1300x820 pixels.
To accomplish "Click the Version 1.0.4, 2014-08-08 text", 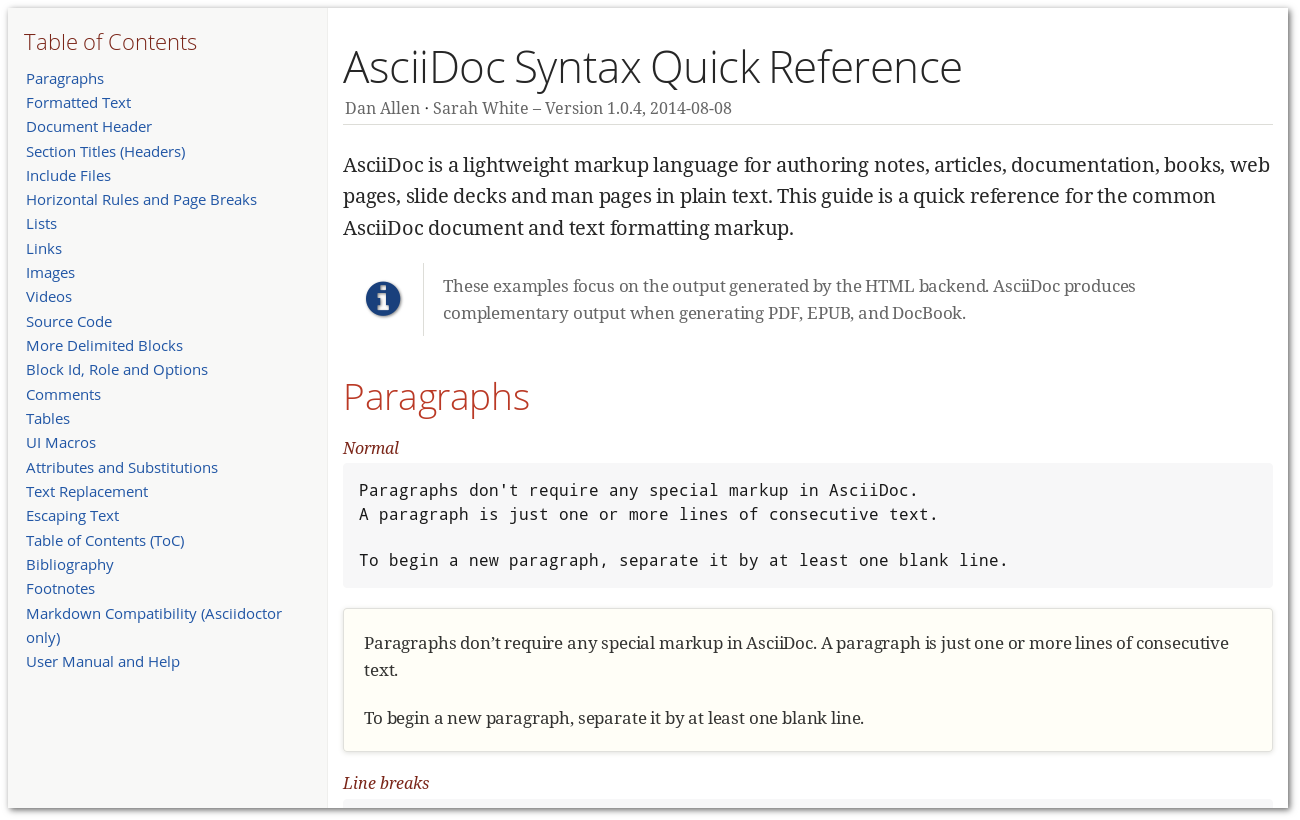I will coord(639,108).
